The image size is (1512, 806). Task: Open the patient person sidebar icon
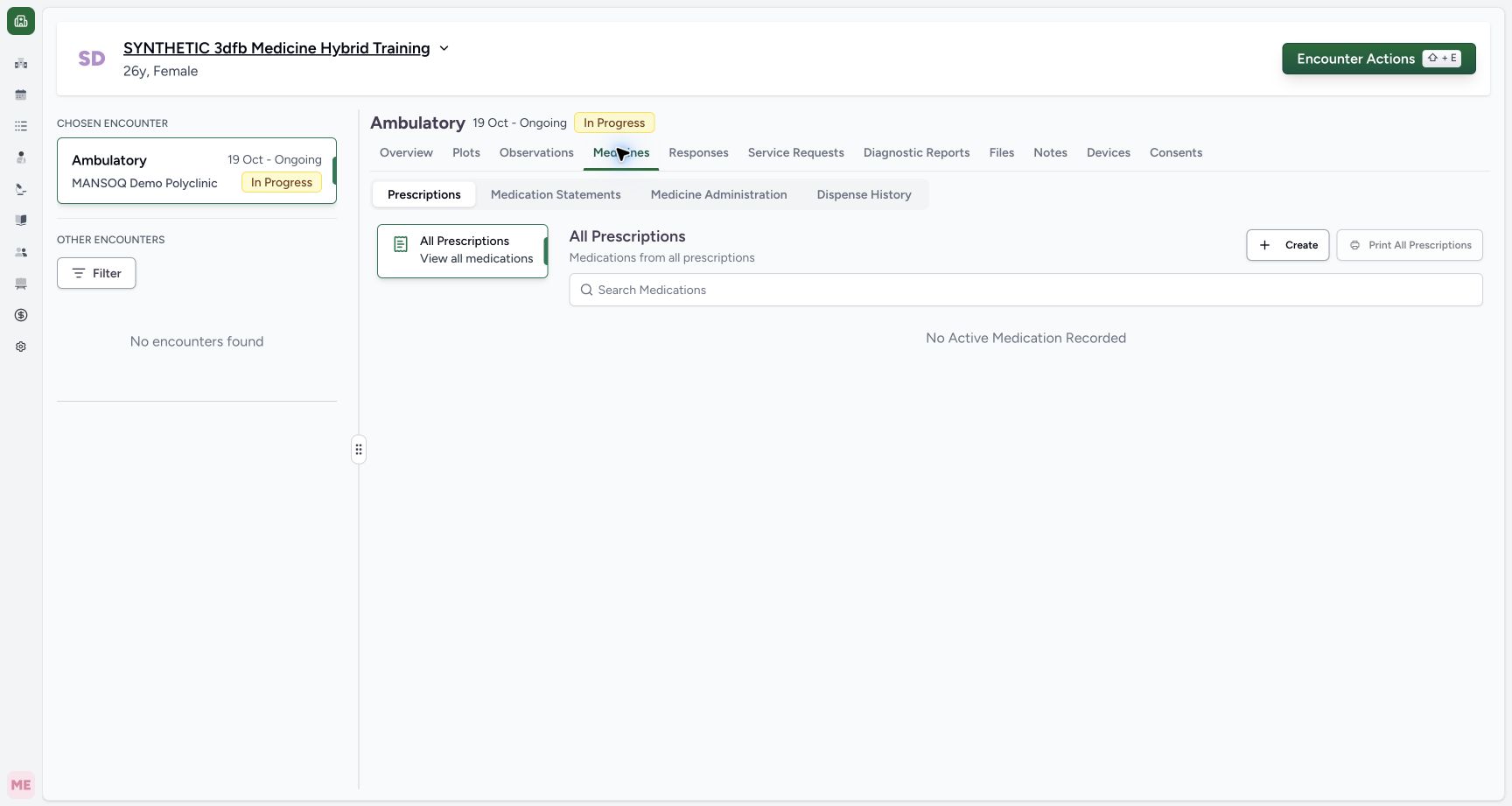[x=21, y=158]
